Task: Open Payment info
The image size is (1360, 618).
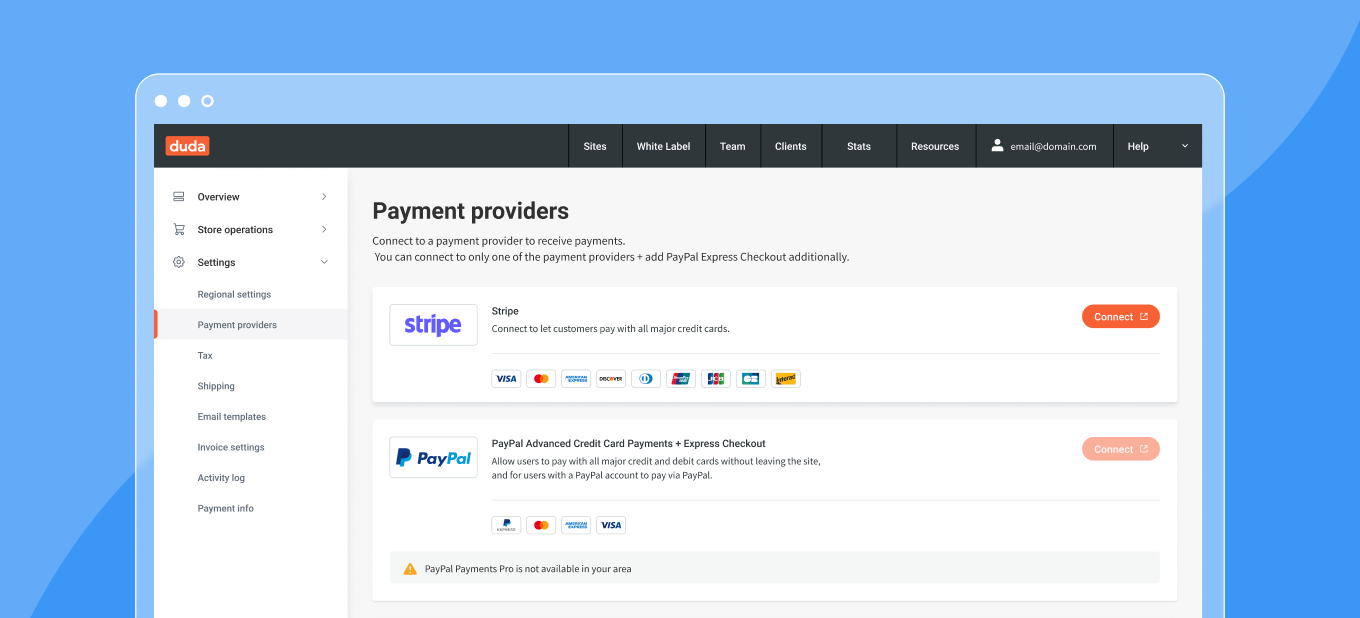Action: click(x=226, y=508)
